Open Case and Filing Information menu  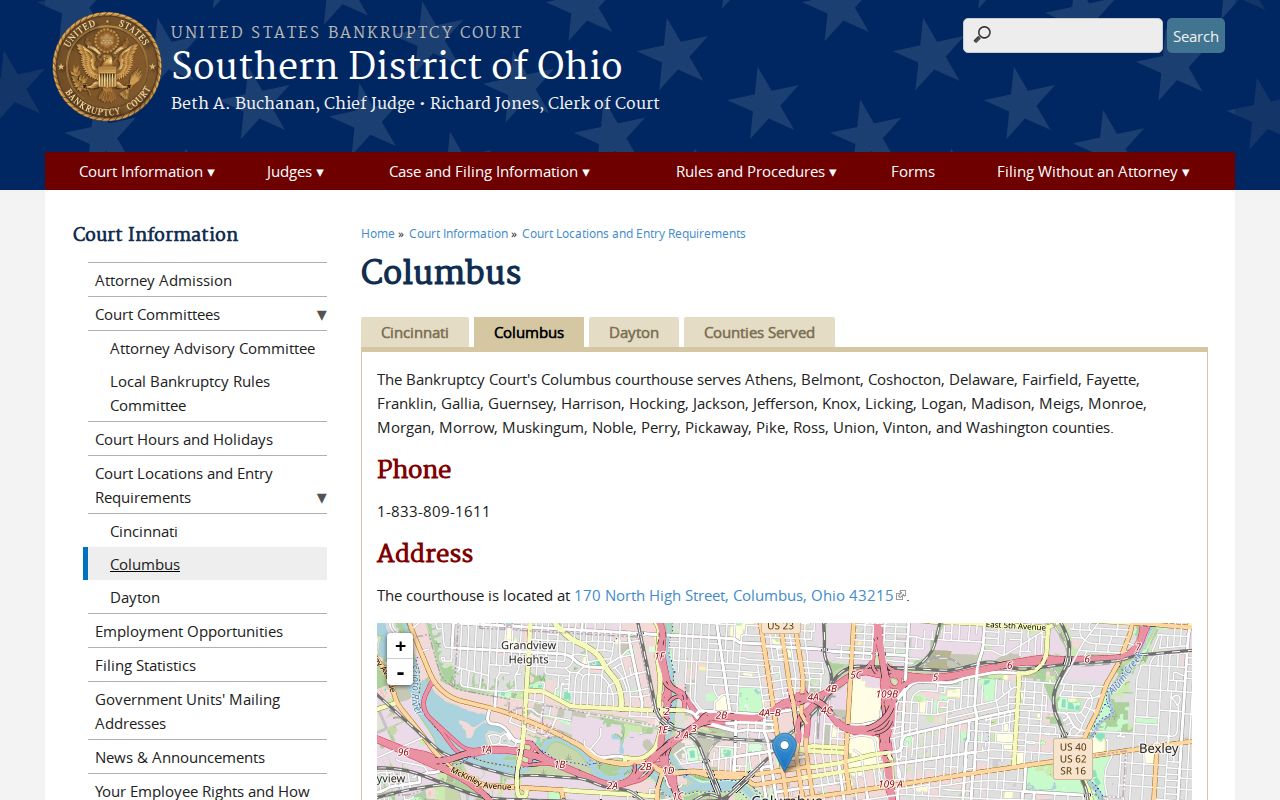[x=489, y=172]
